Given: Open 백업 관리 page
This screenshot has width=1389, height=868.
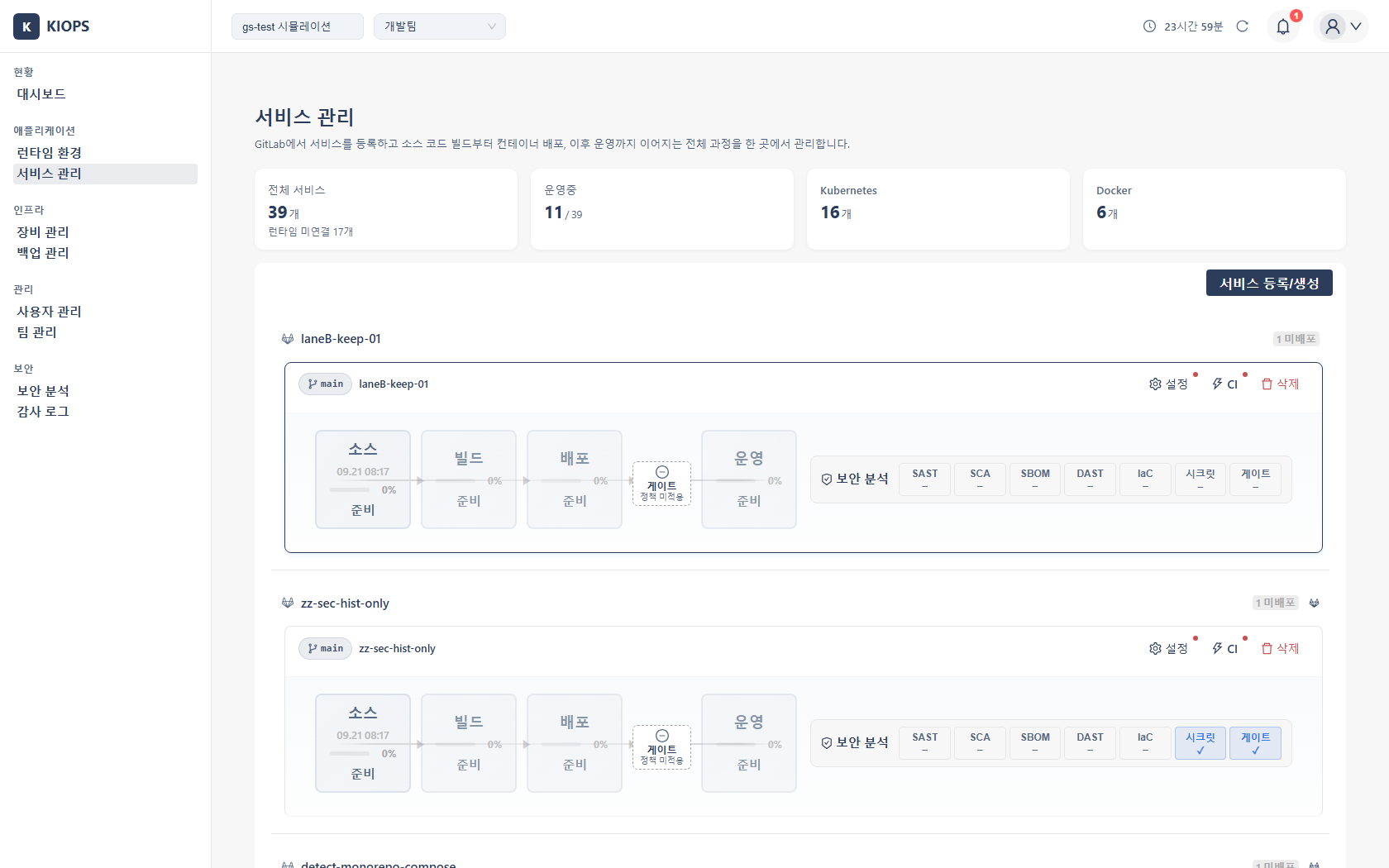Looking at the screenshot, I should click(x=105, y=253).
